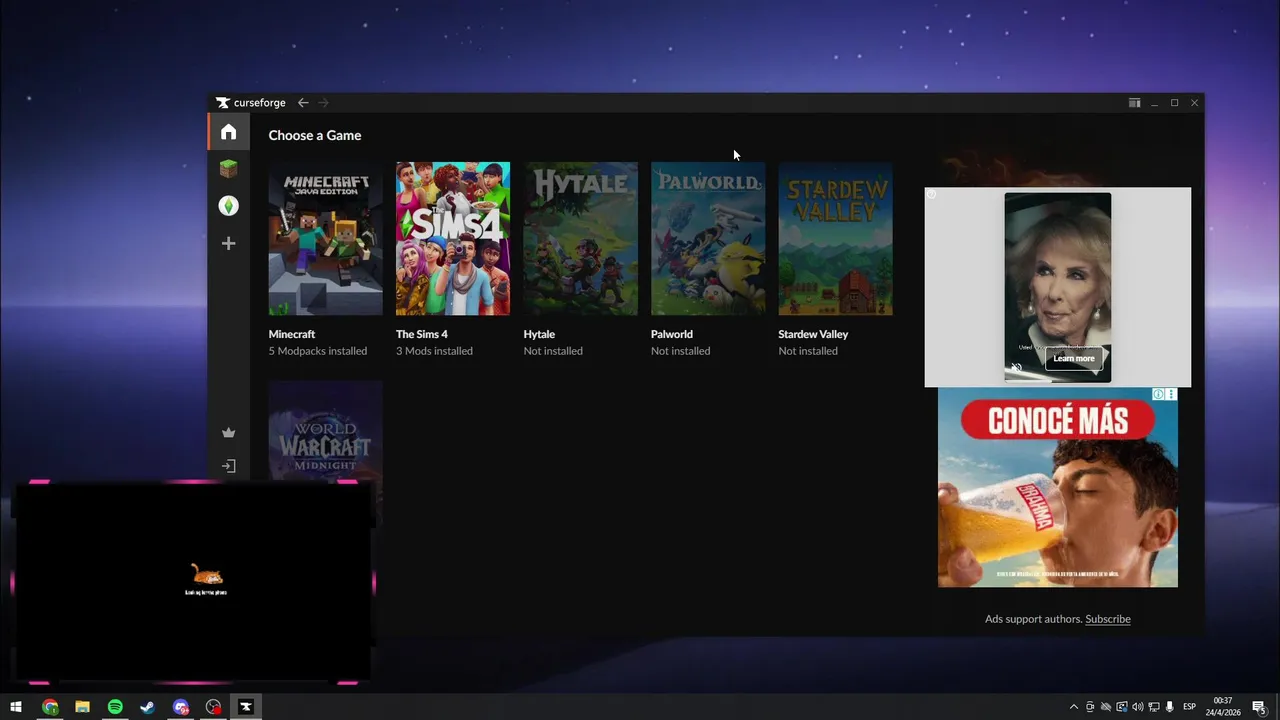Viewport: 1280px width, 720px height.
Task: Switch to the CurseForge taskbar icon
Action: pyautogui.click(x=245, y=707)
